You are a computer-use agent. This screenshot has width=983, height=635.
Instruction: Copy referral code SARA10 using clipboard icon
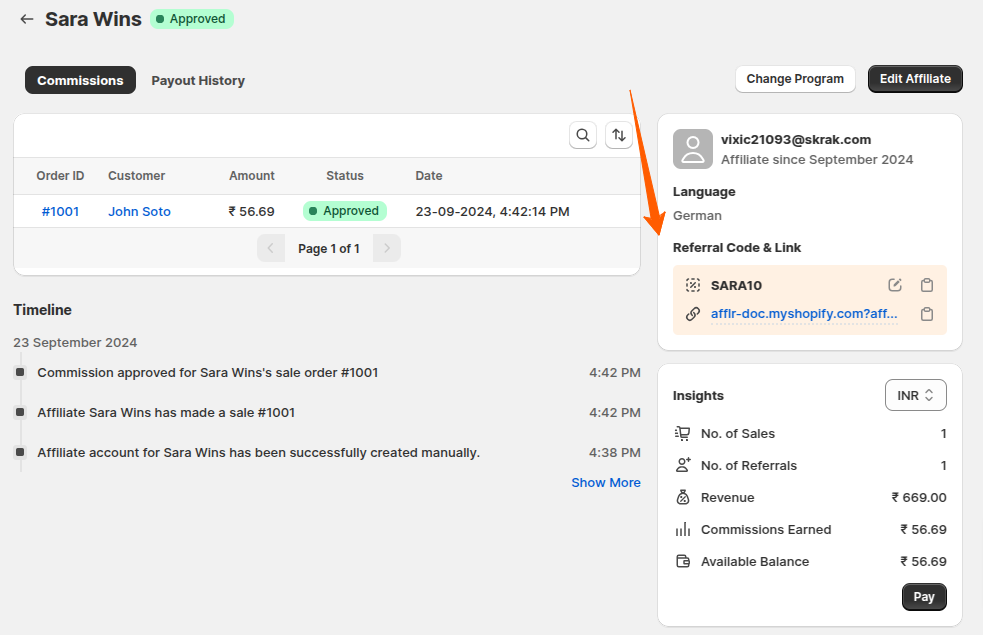(926, 284)
